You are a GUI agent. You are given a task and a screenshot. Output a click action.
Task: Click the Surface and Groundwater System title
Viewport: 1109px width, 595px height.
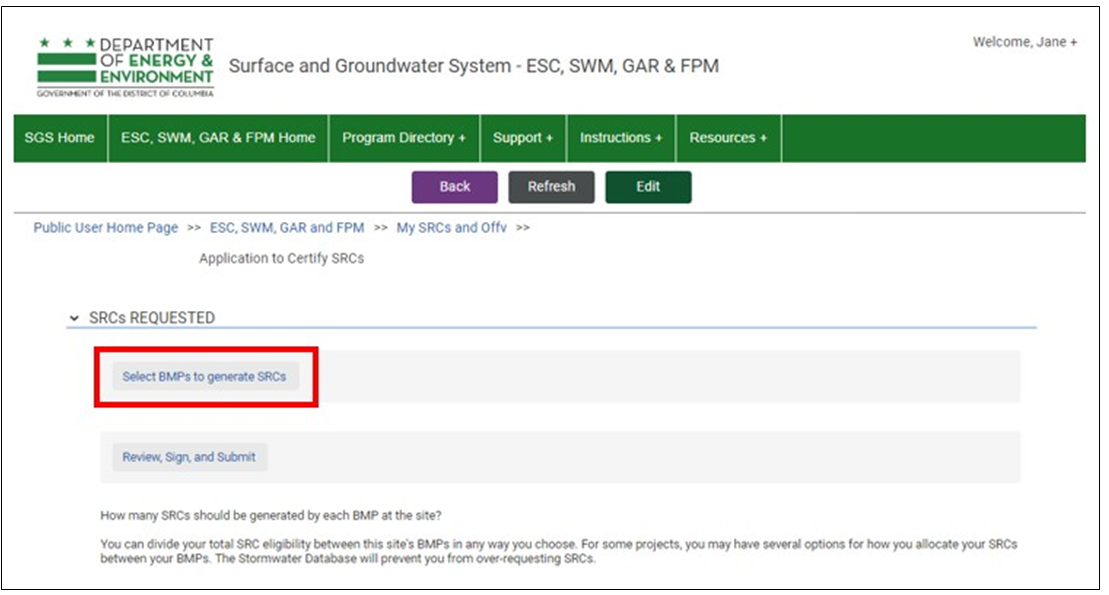click(473, 67)
